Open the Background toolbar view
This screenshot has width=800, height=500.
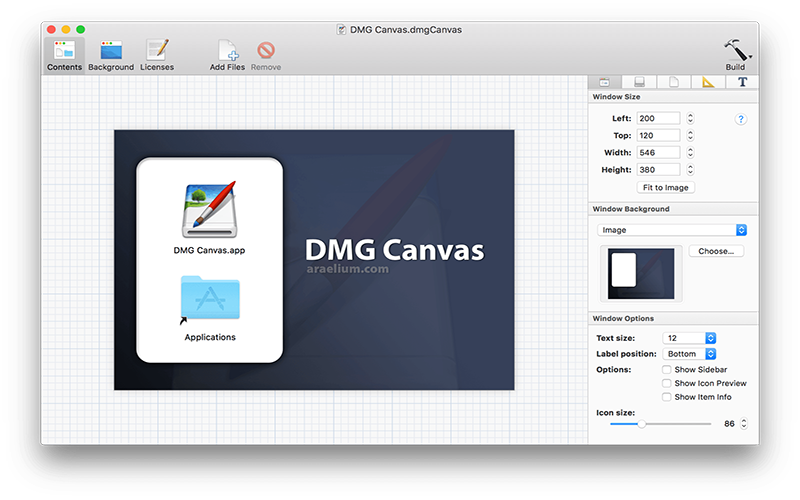click(x=111, y=56)
